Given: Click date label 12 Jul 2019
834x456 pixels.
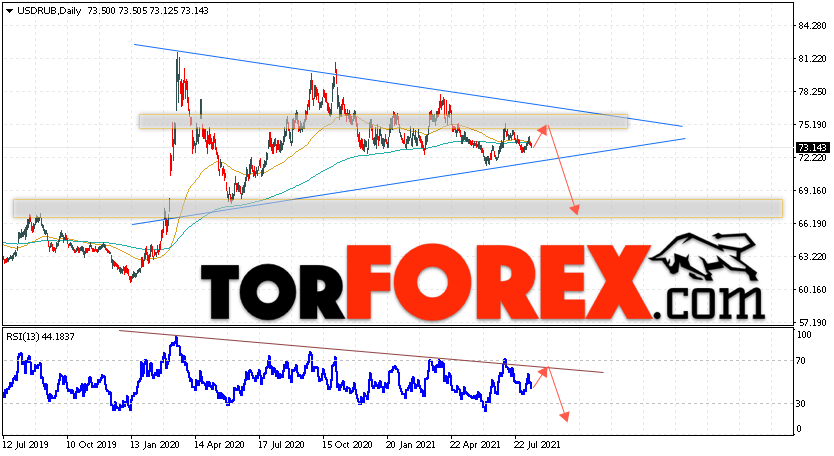Looking at the screenshot, I should coord(26,444).
